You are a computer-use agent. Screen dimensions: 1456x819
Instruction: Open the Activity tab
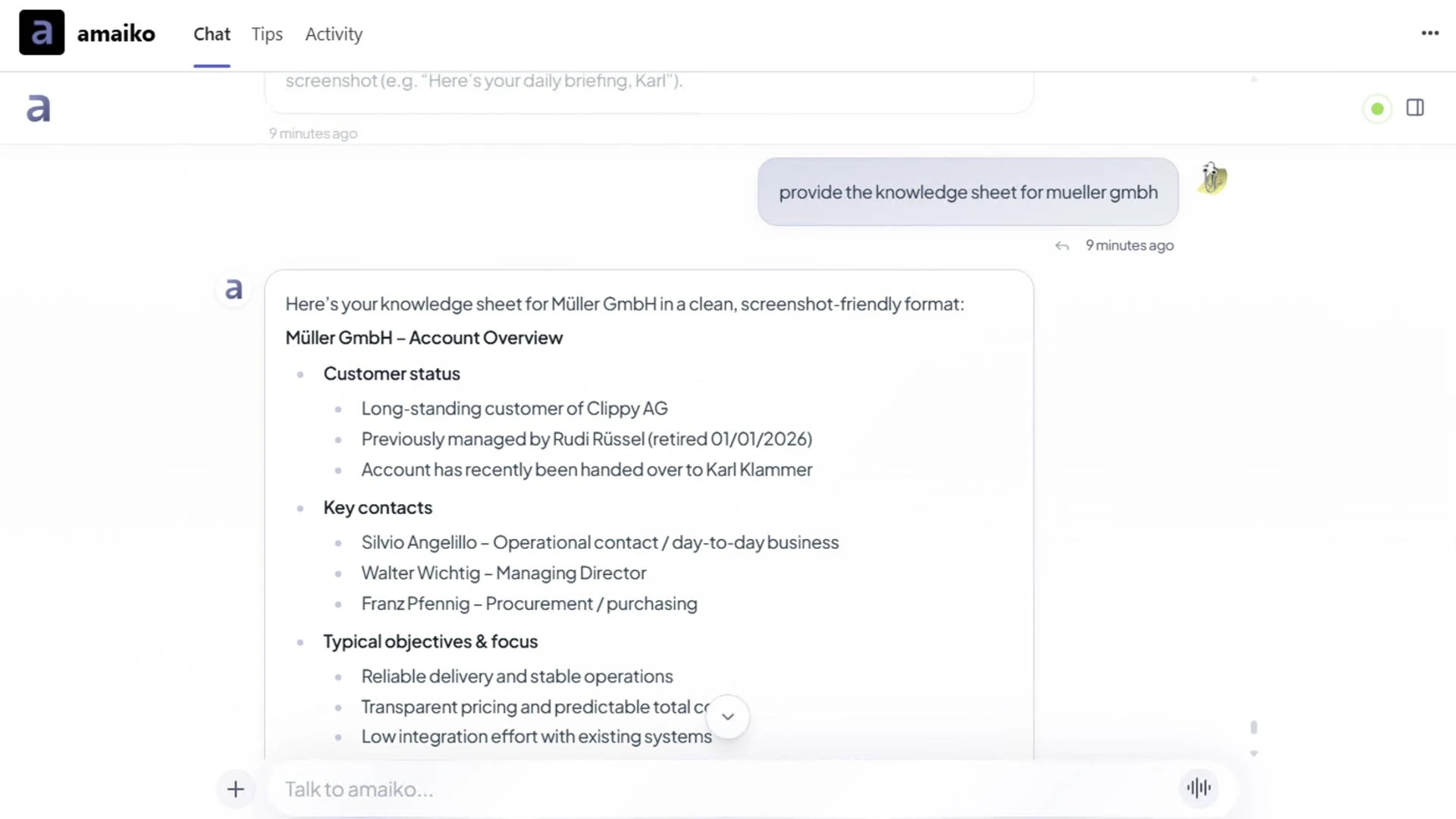(x=334, y=34)
